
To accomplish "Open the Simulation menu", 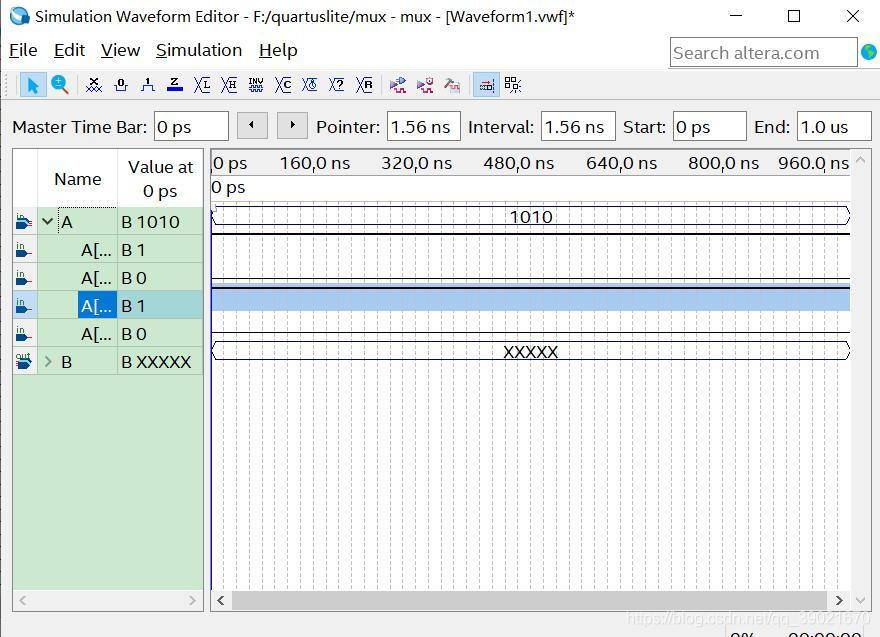I will pyautogui.click(x=199, y=51).
